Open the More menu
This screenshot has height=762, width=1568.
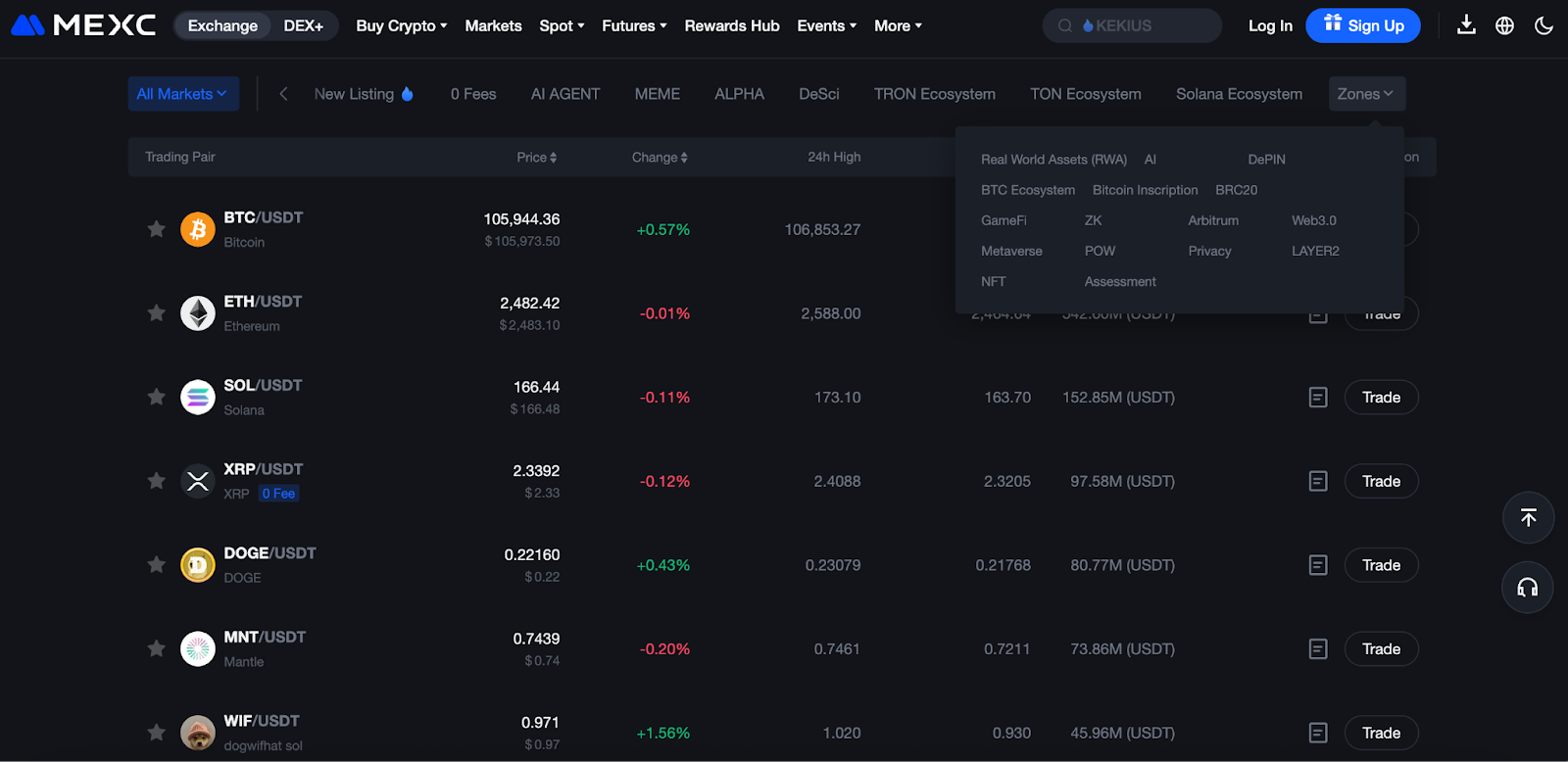click(x=898, y=25)
